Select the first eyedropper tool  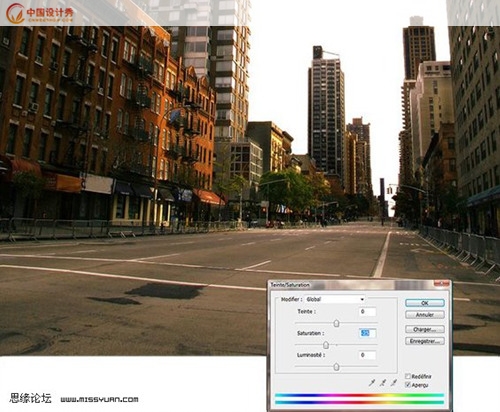(x=372, y=383)
